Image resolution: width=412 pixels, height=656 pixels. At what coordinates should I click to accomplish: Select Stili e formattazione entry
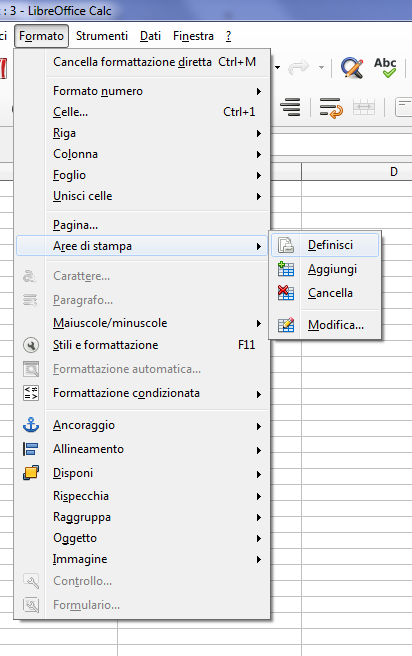142,345
